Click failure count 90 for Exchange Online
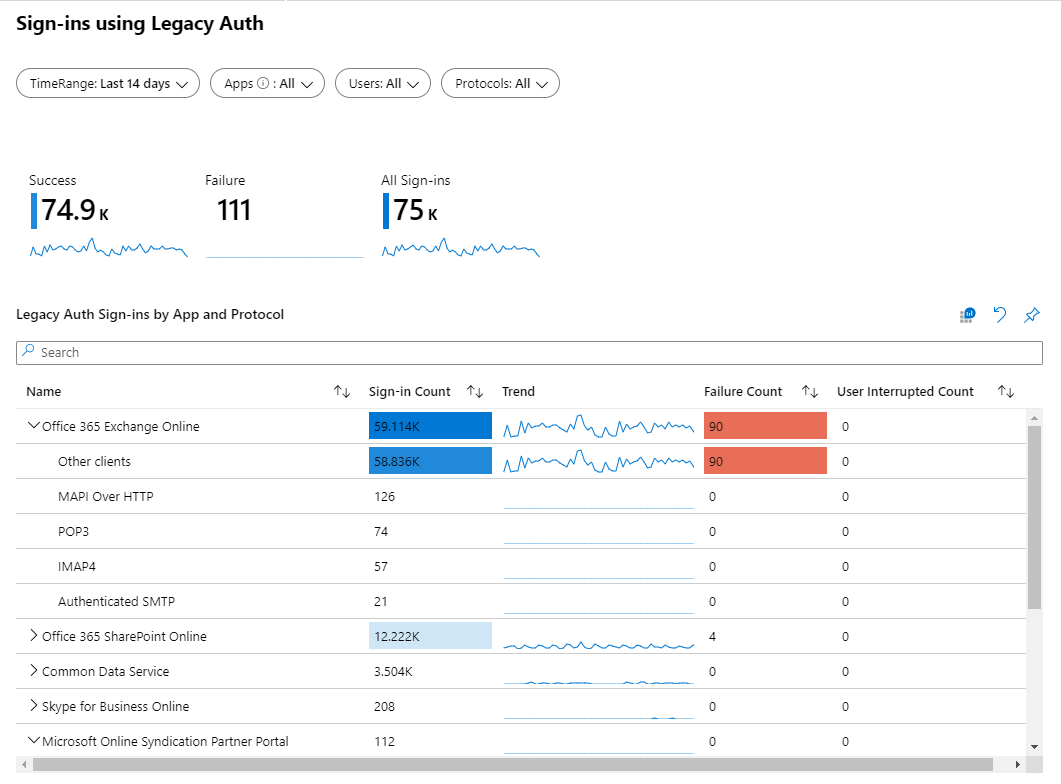 (x=765, y=426)
